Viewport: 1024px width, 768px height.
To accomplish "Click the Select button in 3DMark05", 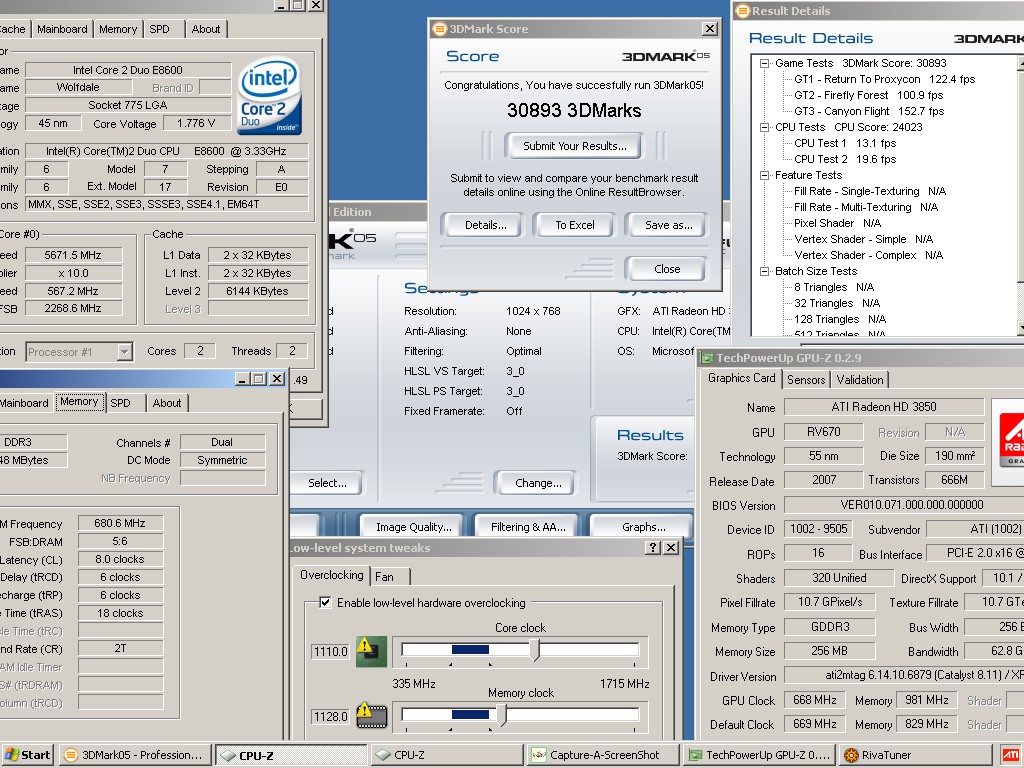I will pyautogui.click(x=327, y=483).
